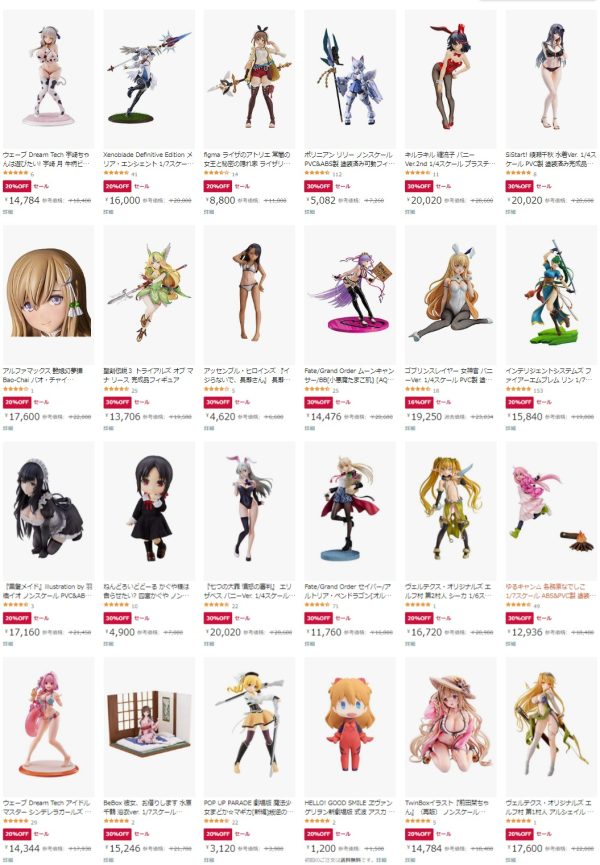This screenshot has height=865, width=600.
Task: Click the 詳細 link under ¥16,000 Xenoblade figure
Action: [108, 211]
